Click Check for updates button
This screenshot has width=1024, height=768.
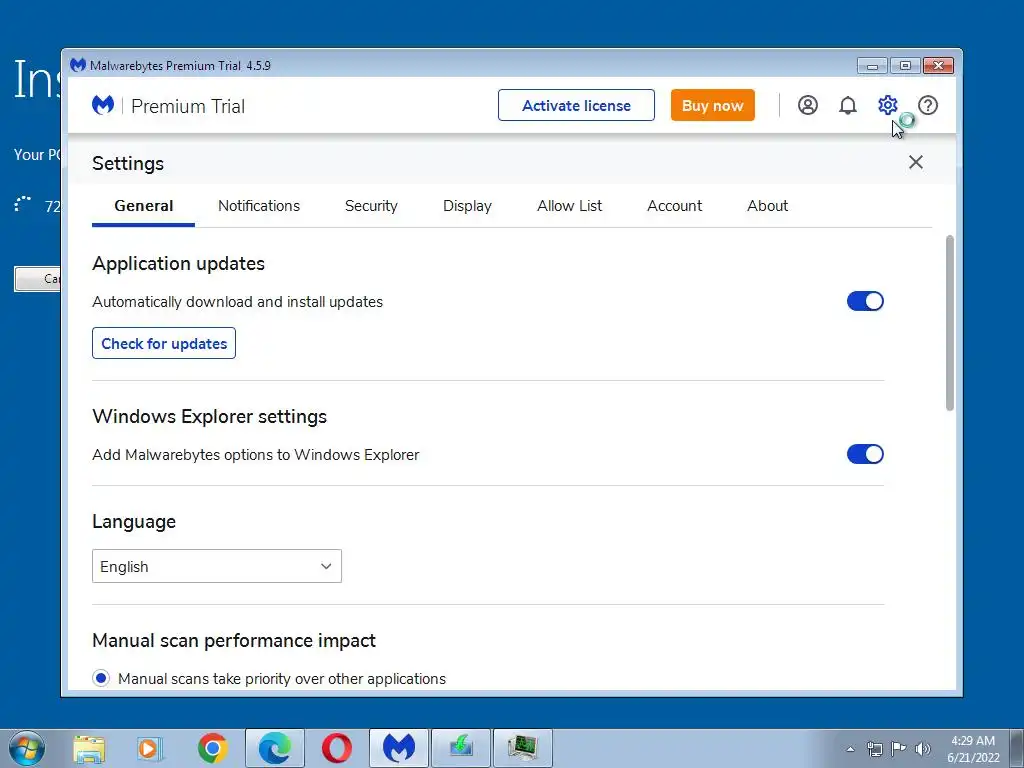point(164,344)
